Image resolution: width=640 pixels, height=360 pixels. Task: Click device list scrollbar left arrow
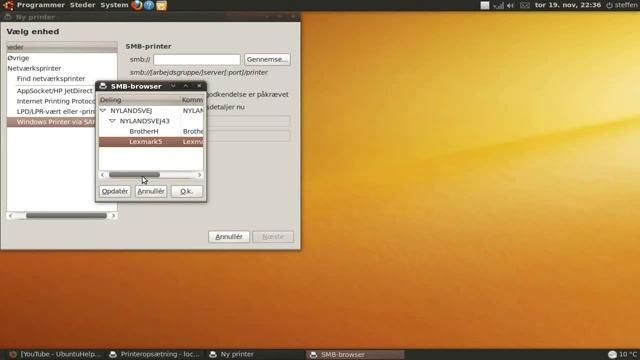10,216
